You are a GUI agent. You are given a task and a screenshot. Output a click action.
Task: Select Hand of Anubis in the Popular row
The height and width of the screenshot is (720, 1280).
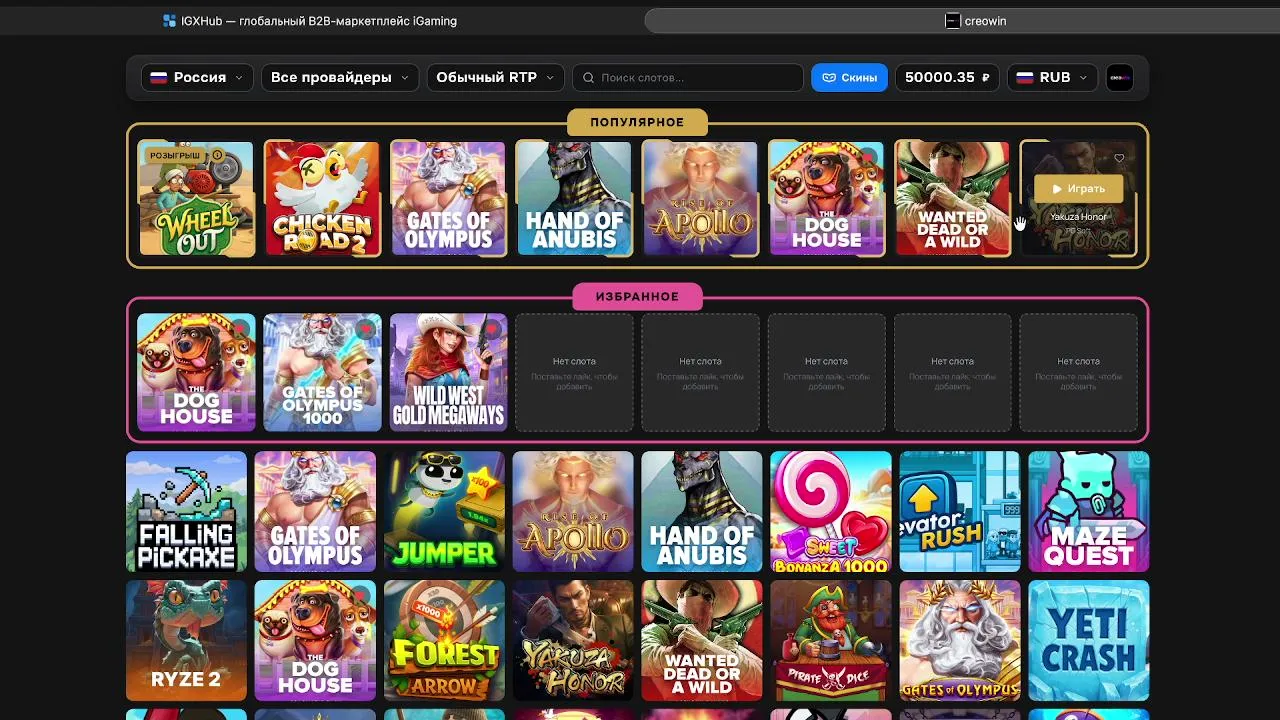click(x=574, y=198)
